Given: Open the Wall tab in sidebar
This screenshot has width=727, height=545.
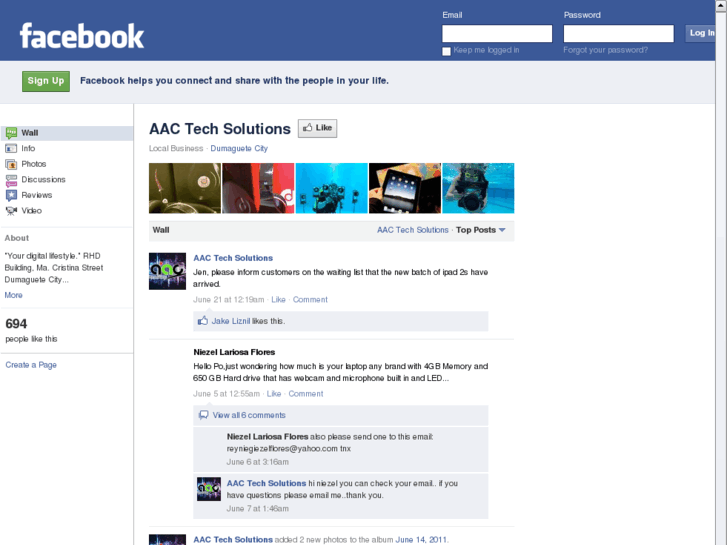Looking at the screenshot, I should [67, 133].
